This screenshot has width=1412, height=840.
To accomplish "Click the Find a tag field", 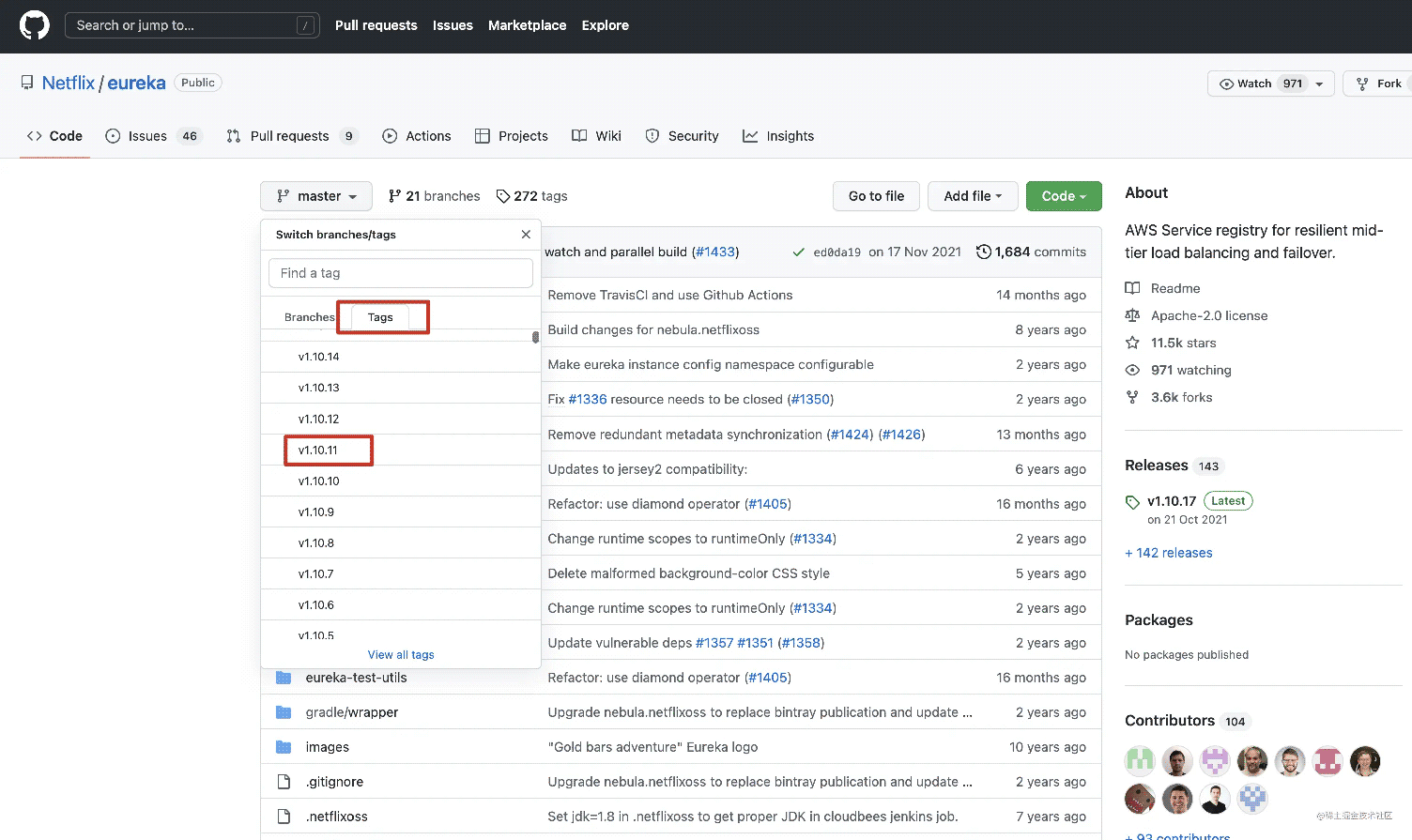I will pyautogui.click(x=401, y=273).
